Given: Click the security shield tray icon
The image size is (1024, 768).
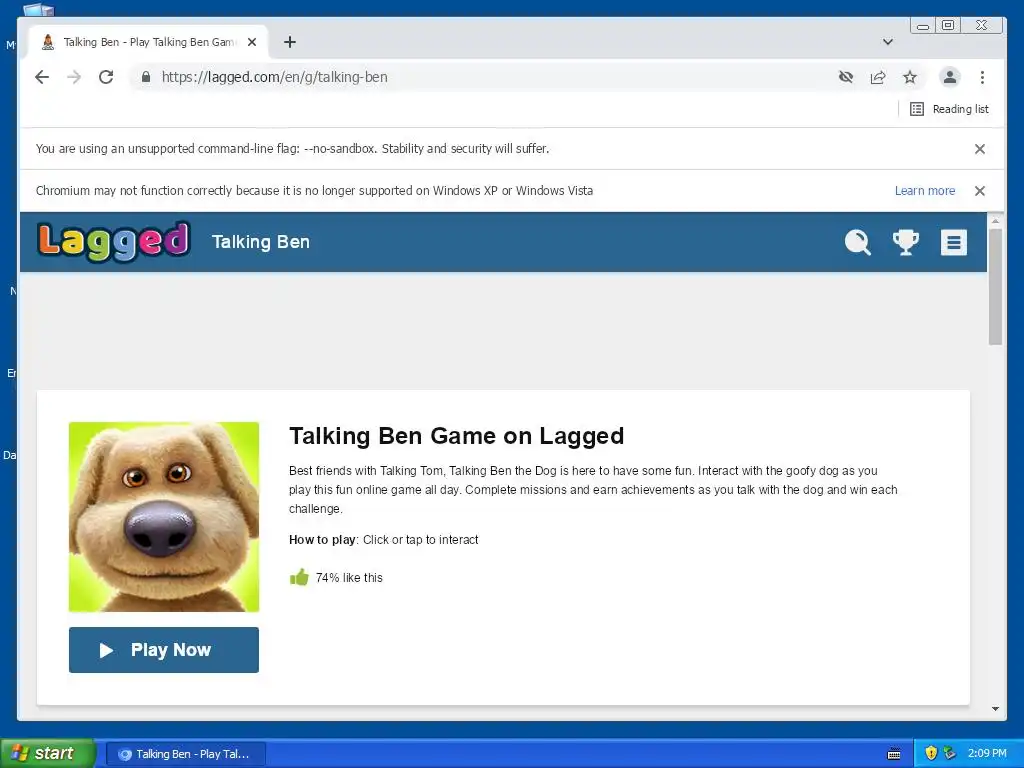Looking at the screenshot, I should 931,754.
